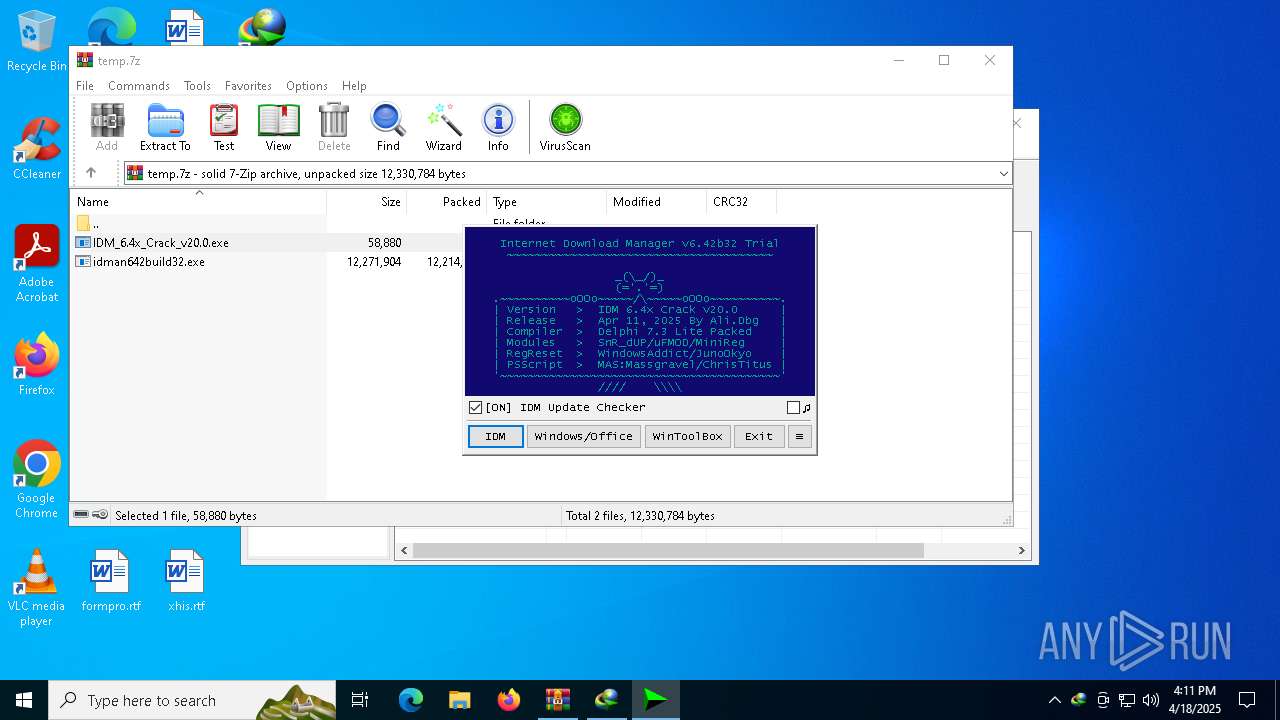Viewport: 1280px width, 720px height.
Task: Open the Favorites menu
Action: 248,86
